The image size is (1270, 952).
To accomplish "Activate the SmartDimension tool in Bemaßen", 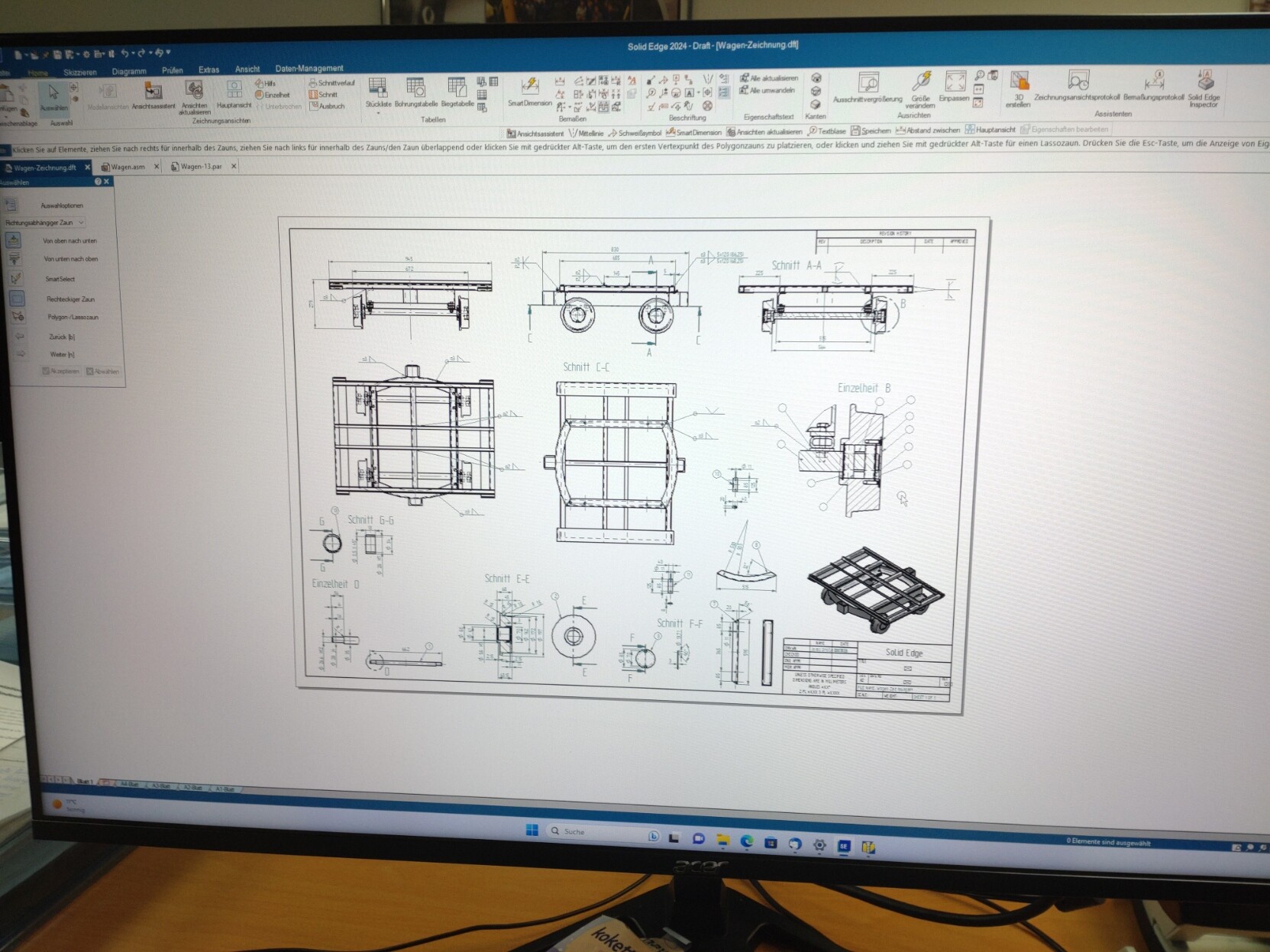I will [529, 92].
